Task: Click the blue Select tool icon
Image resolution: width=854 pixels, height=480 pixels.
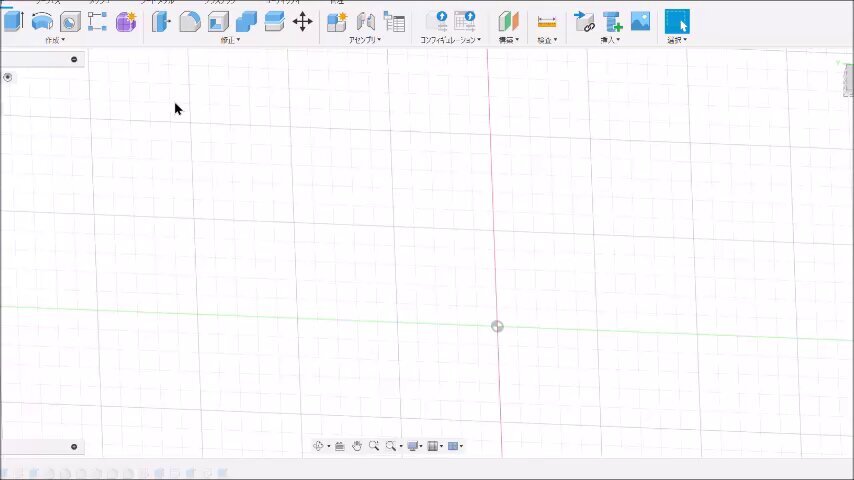Action: tap(677, 22)
